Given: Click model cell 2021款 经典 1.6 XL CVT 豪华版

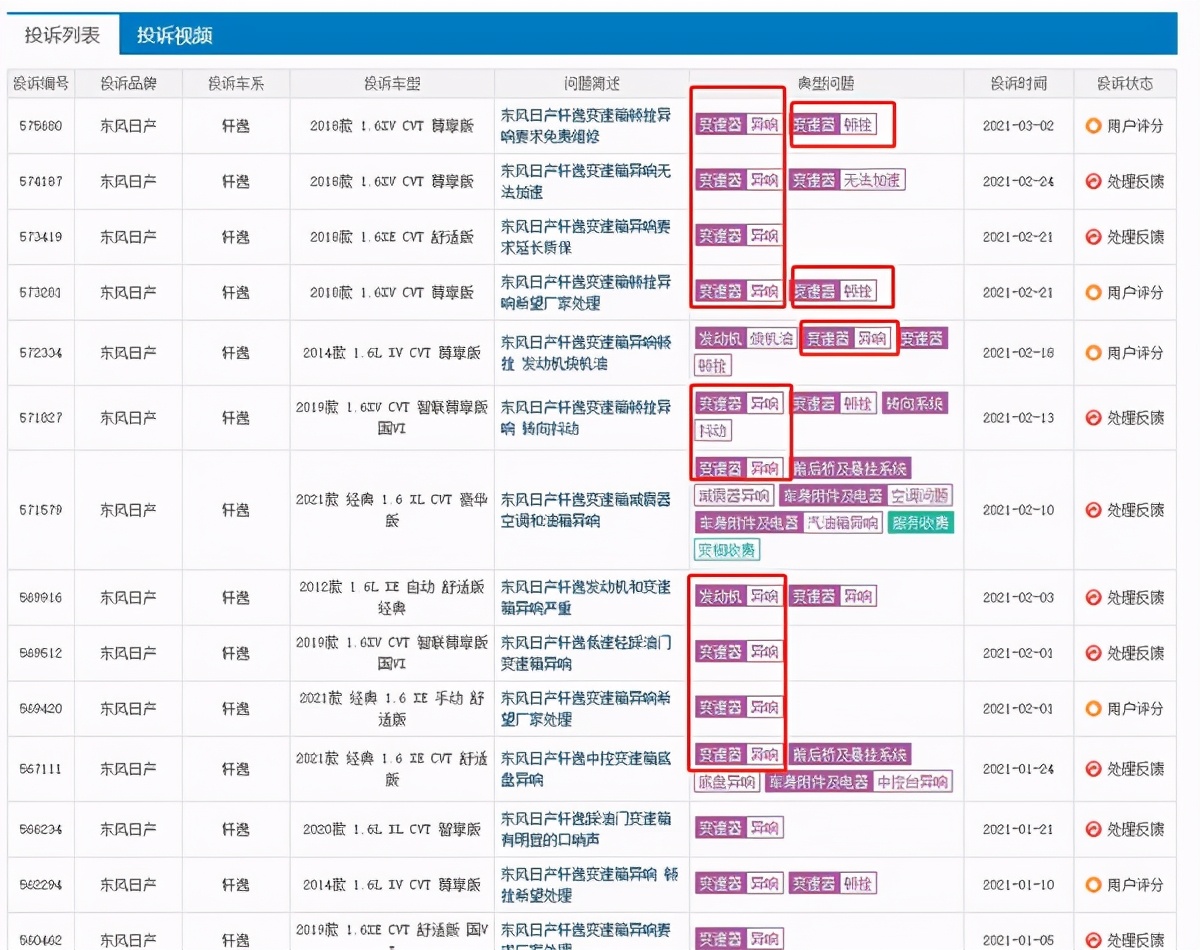Looking at the screenshot, I should click(392, 509).
